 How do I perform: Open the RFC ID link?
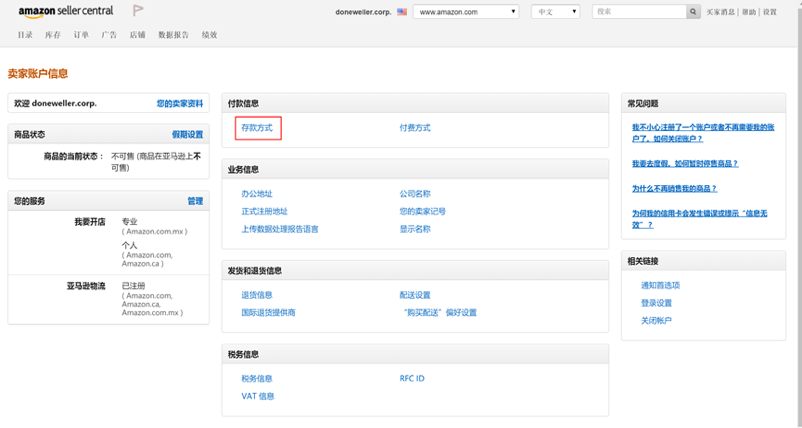(x=412, y=378)
